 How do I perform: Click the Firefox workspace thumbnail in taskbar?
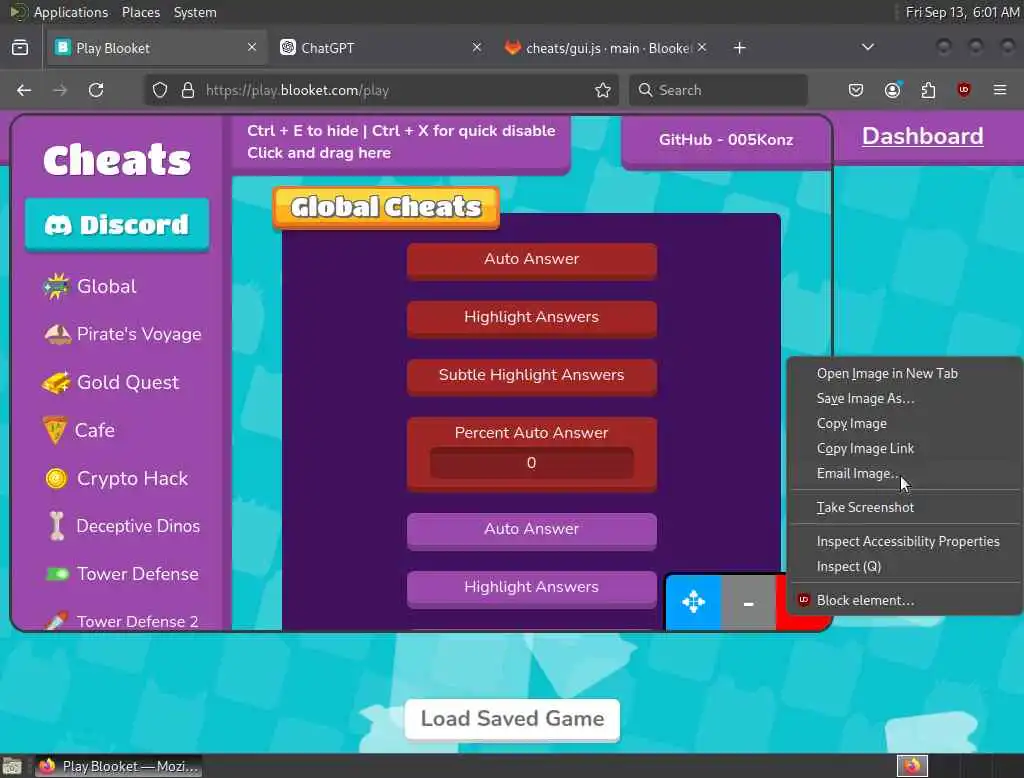(x=912, y=766)
